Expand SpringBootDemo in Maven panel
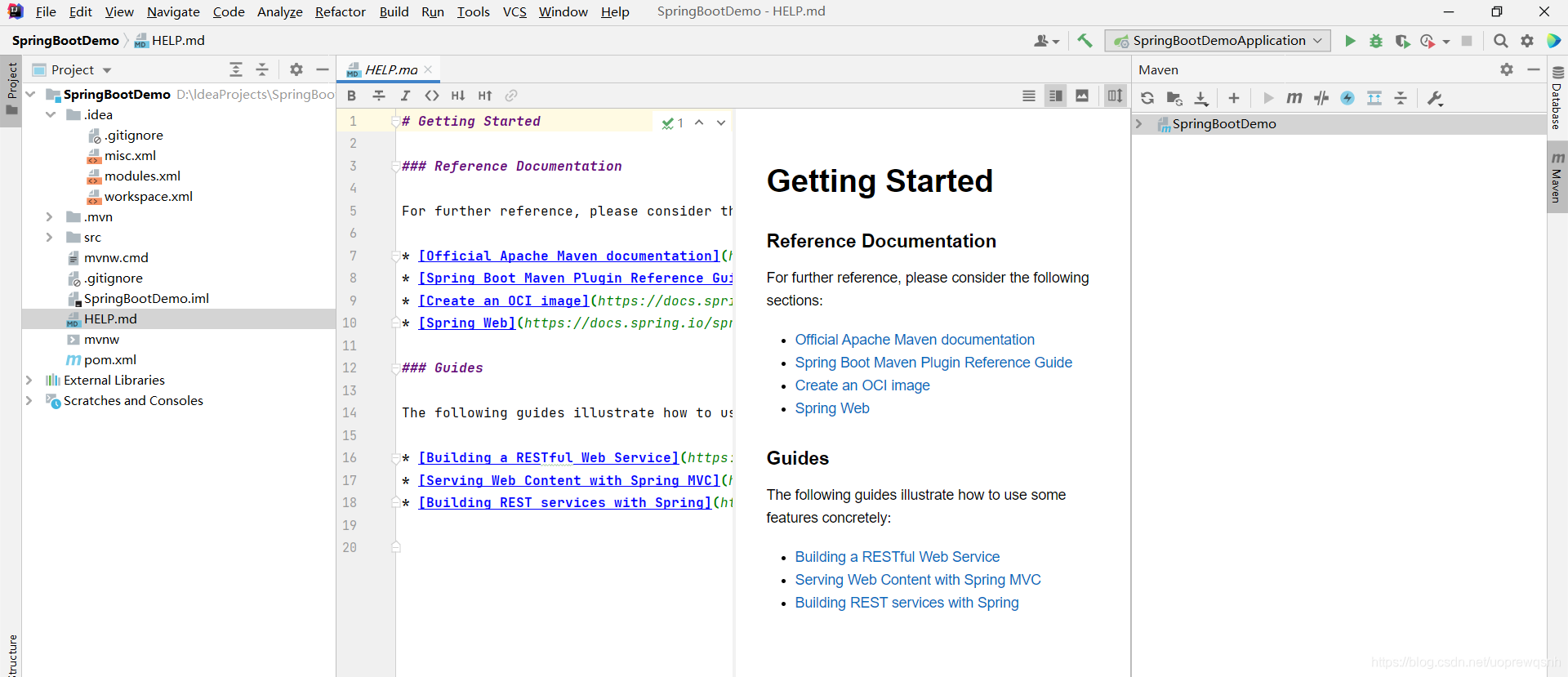This screenshot has height=677, width=1568. (1139, 124)
